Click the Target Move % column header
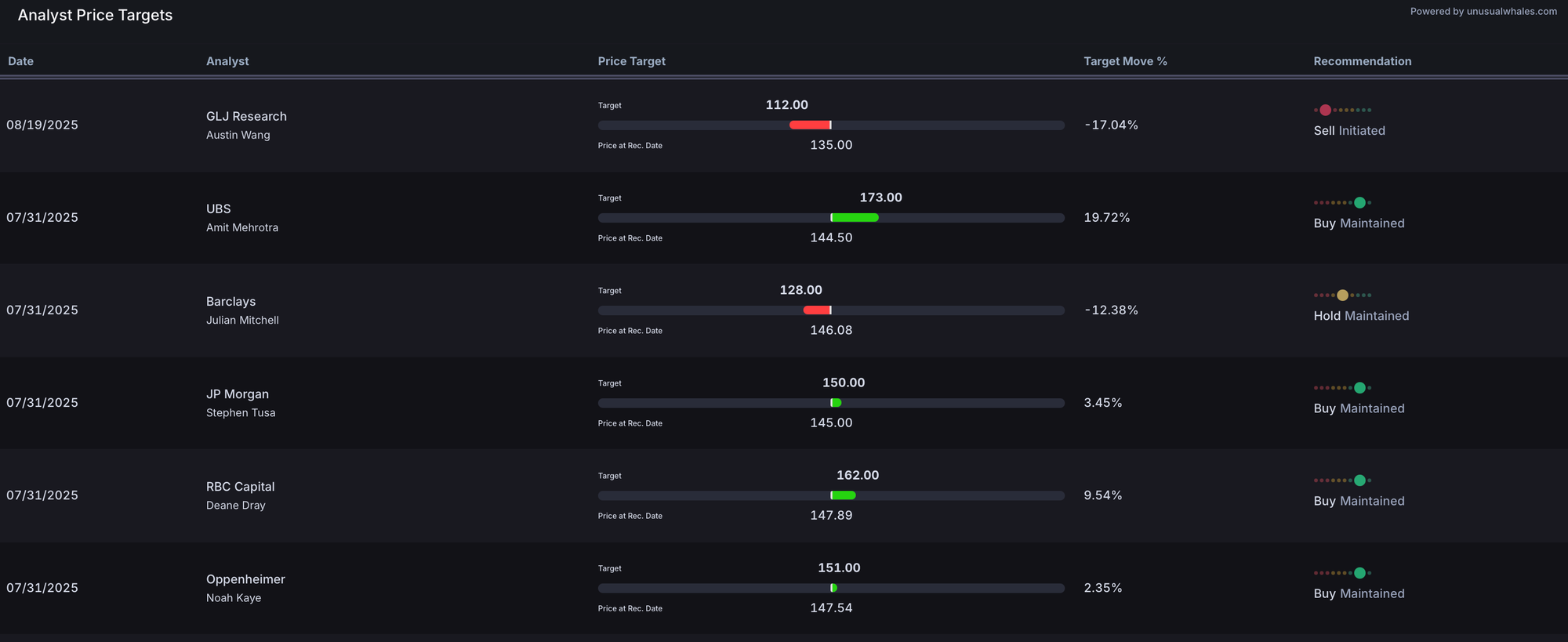This screenshot has height=642, width=1568. click(1125, 61)
